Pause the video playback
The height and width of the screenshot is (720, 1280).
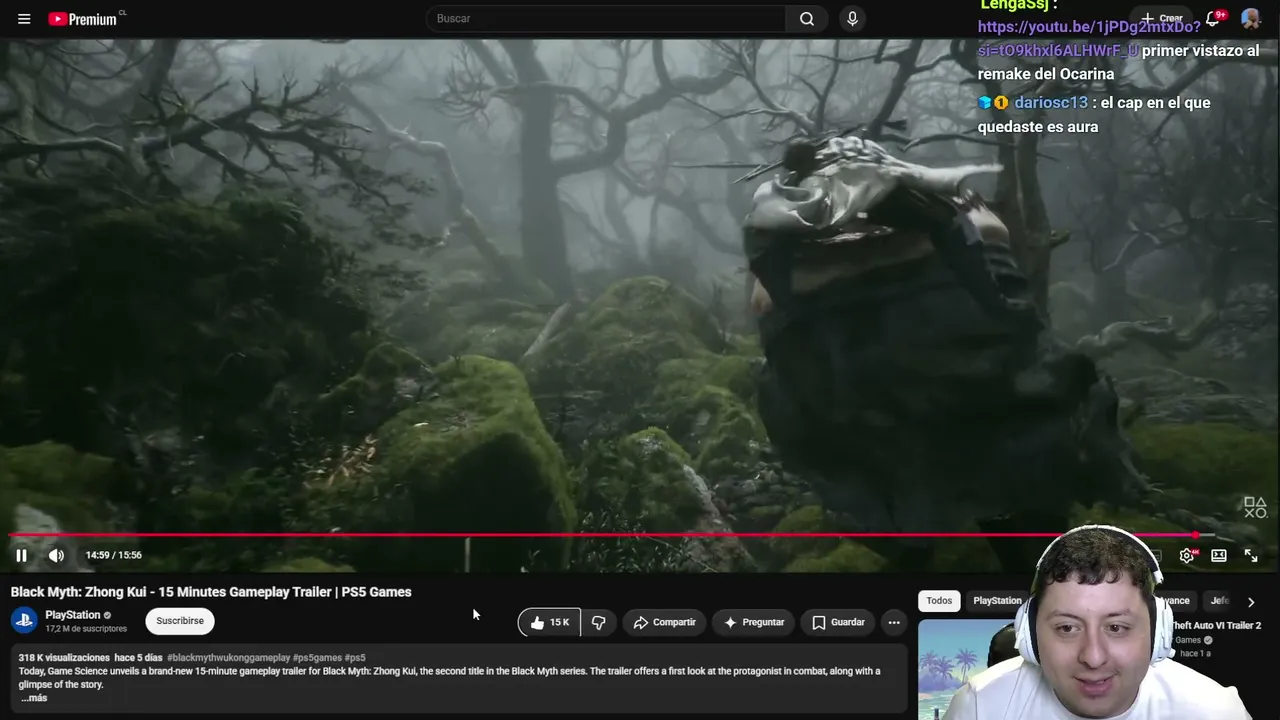21,555
